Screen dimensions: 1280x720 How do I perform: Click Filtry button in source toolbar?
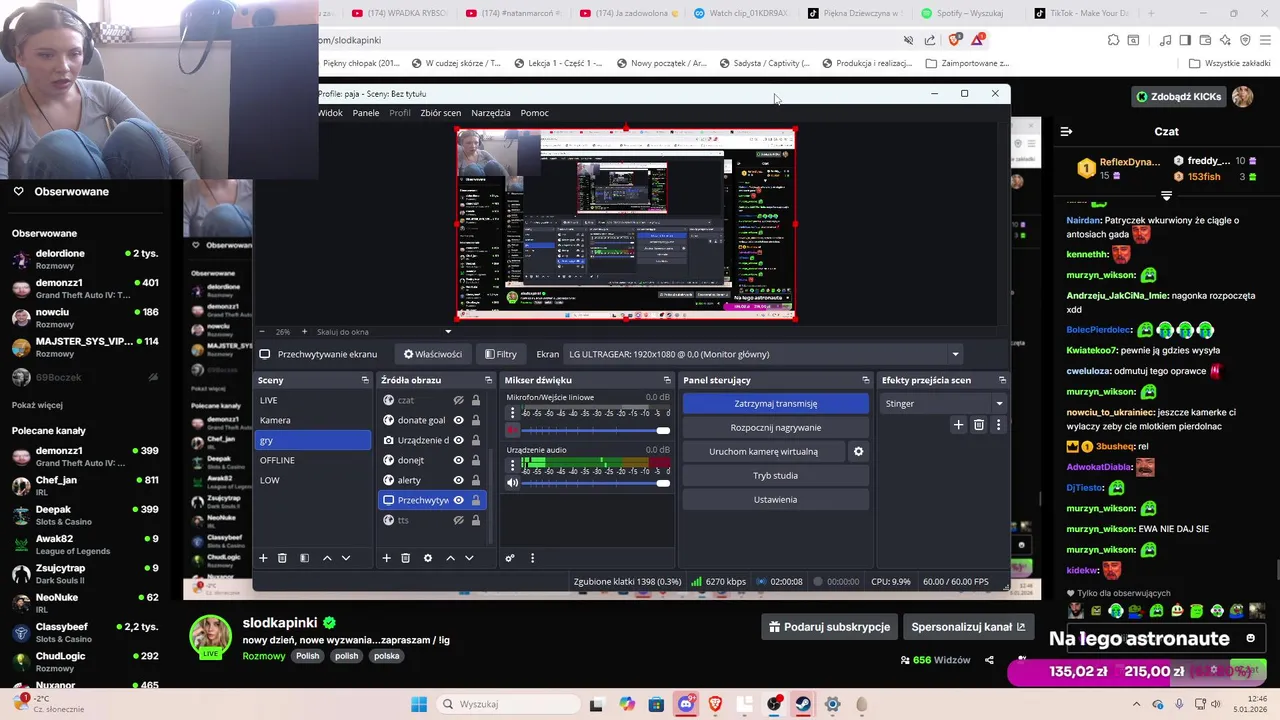click(x=501, y=354)
